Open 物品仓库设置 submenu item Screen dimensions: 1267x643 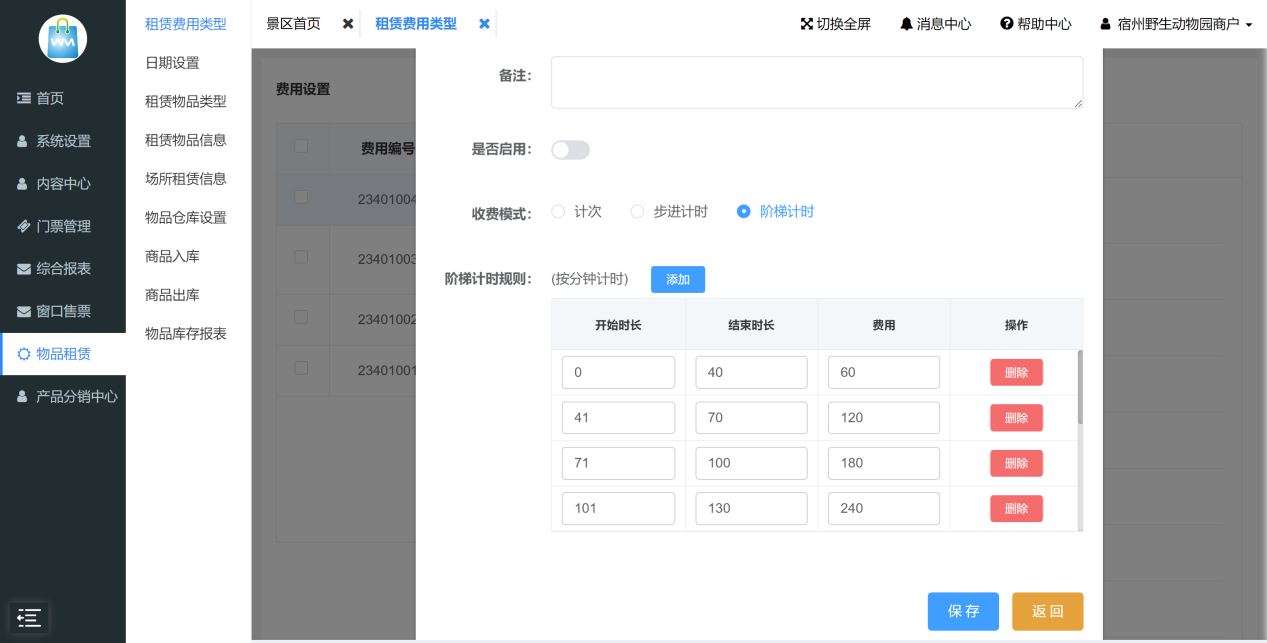tap(186, 217)
